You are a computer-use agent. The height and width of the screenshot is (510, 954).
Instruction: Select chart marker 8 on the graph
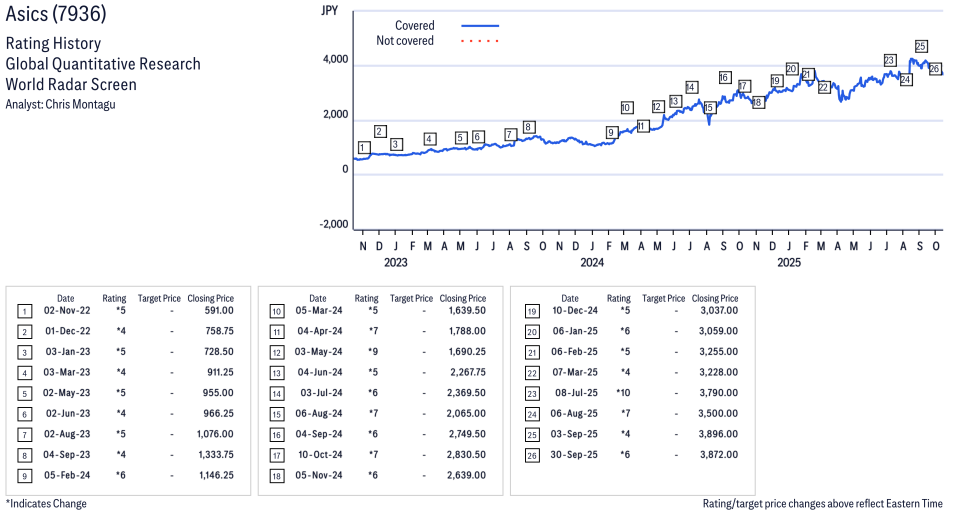coord(529,127)
